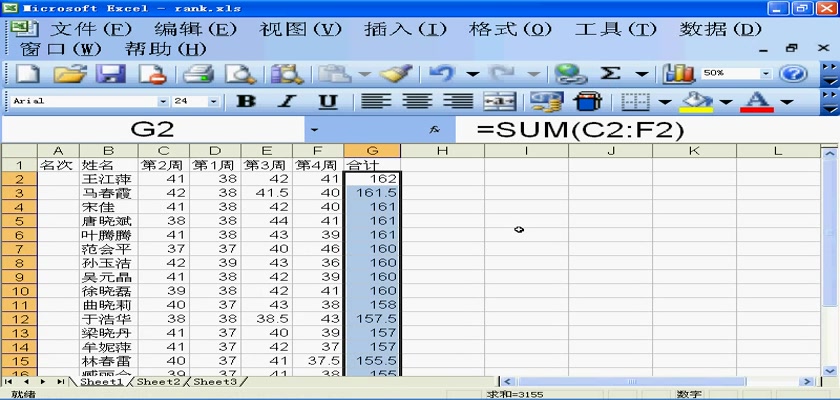Click the Print icon
This screenshot has height=400, width=840.
click(x=199, y=73)
